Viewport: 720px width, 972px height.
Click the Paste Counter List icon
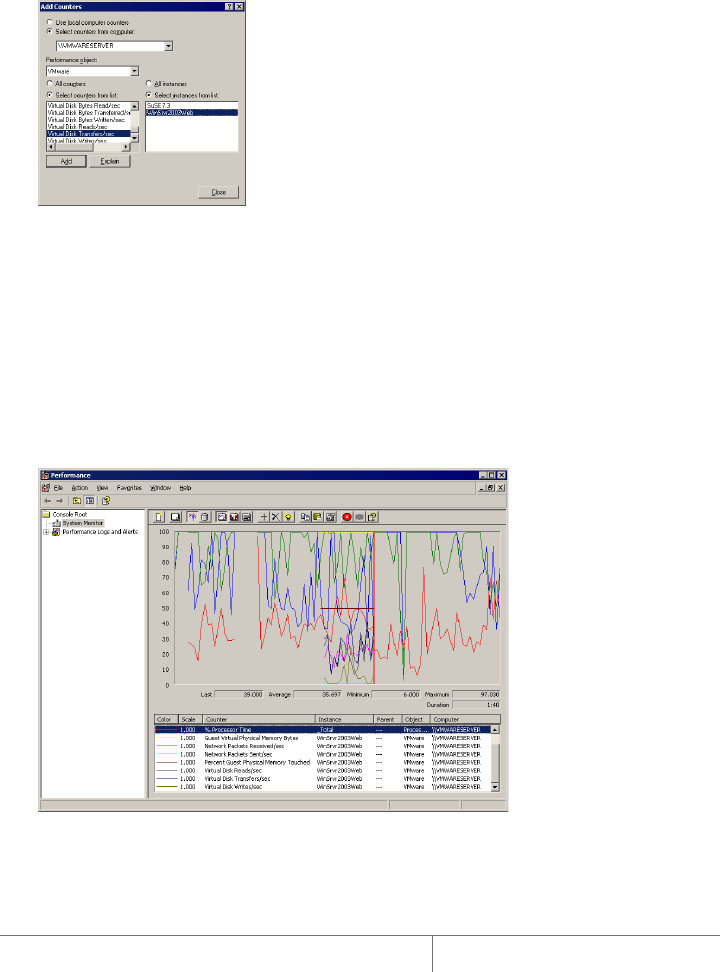tap(318, 516)
